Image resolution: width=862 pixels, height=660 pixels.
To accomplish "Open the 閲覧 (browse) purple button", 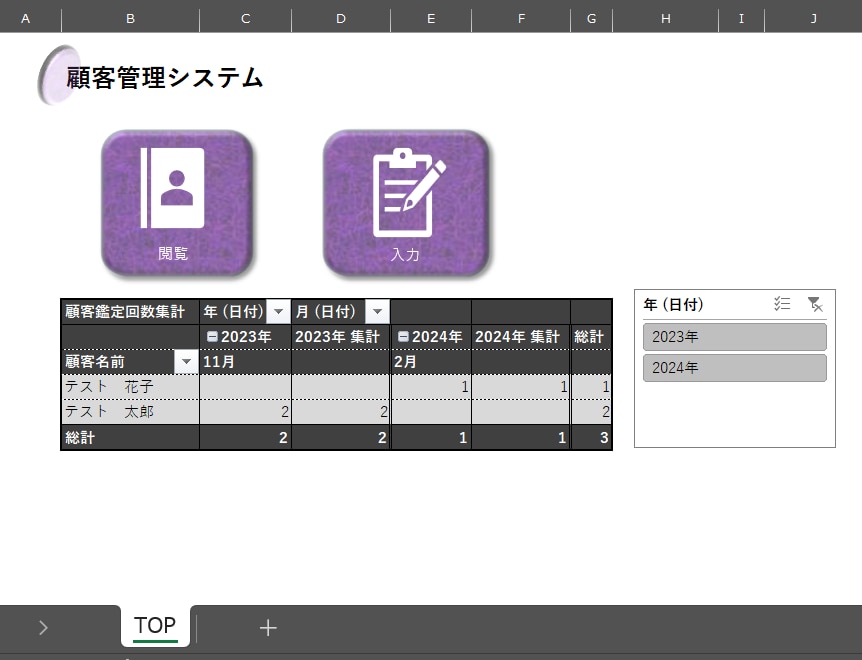I will (x=177, y=203).
